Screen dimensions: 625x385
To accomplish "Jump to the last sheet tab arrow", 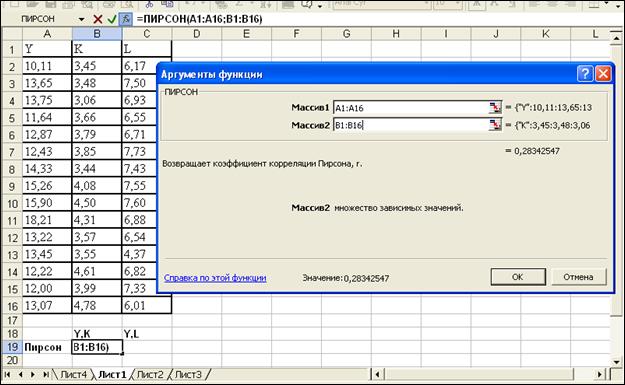I will click(x=46, y=375).
